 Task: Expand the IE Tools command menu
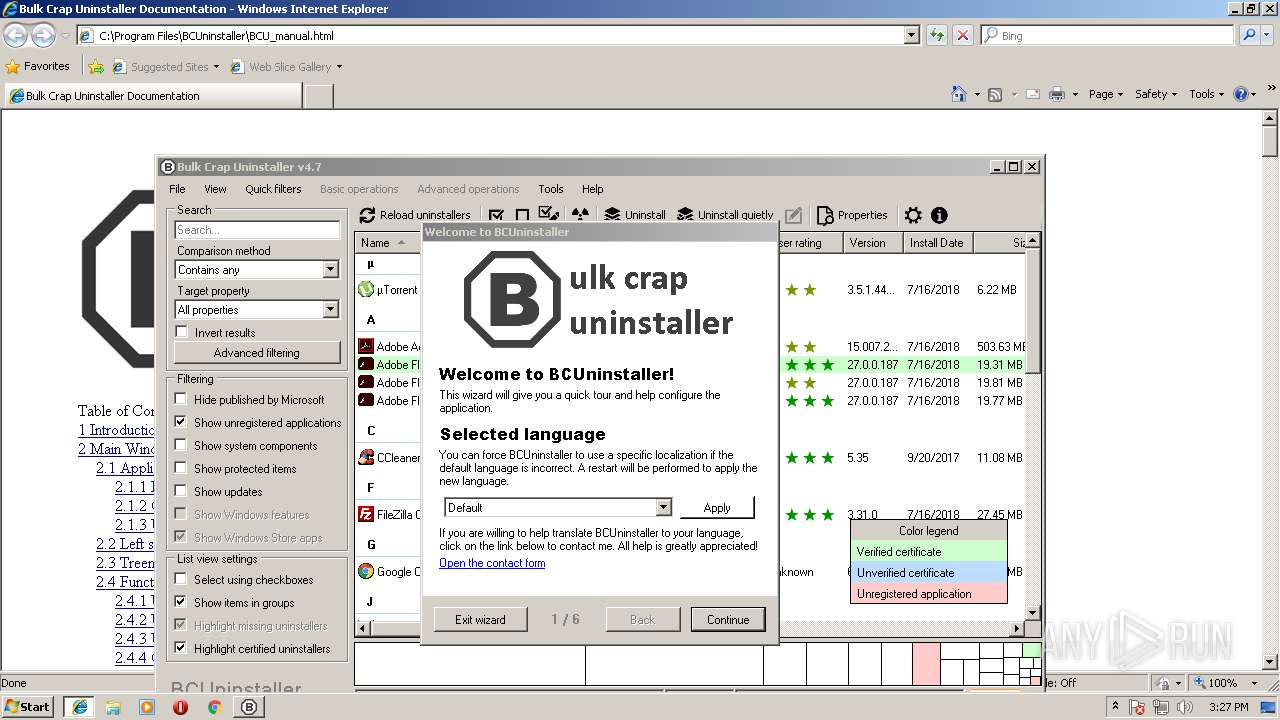[x=1208, y=94]
